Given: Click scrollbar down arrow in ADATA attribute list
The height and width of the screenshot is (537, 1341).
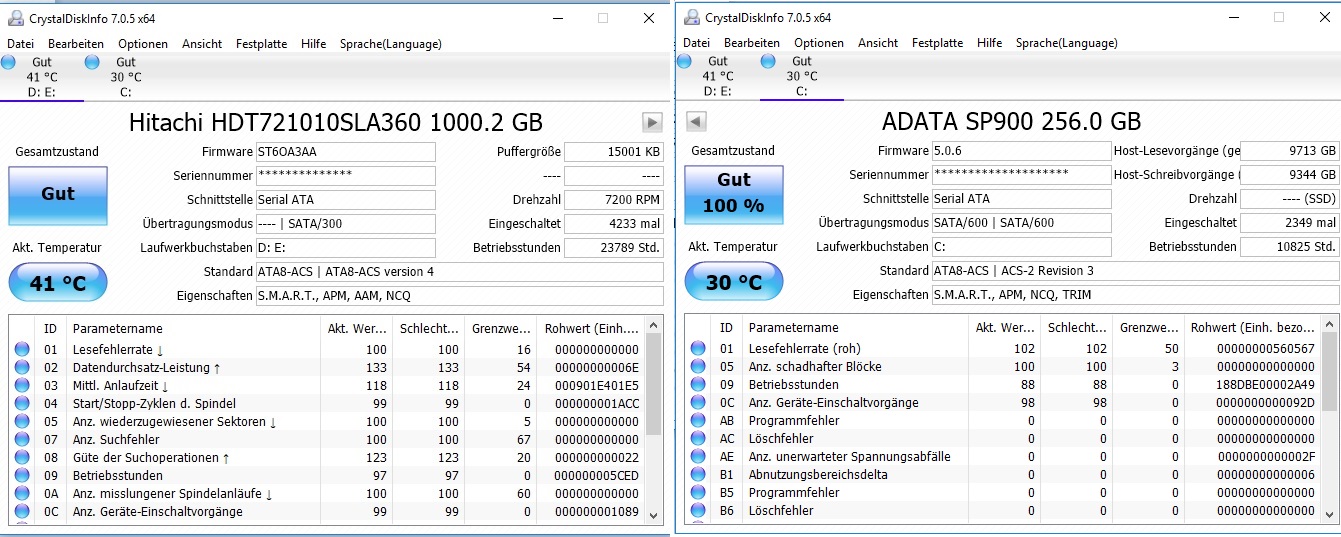Looking at the screenshot, I should click(1330, 514).
